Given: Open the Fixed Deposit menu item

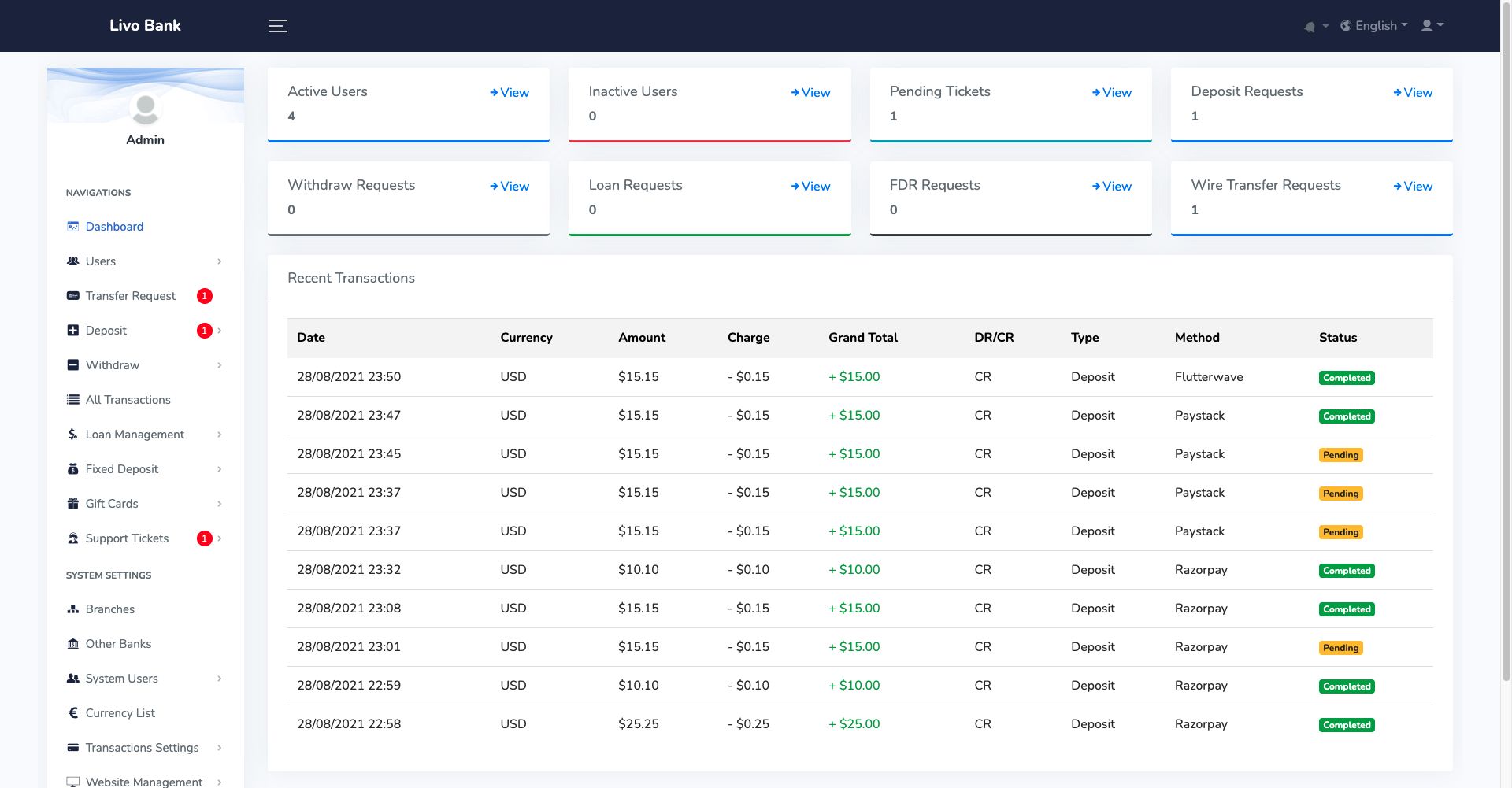Looking at the screenshot, I should 145,469.
